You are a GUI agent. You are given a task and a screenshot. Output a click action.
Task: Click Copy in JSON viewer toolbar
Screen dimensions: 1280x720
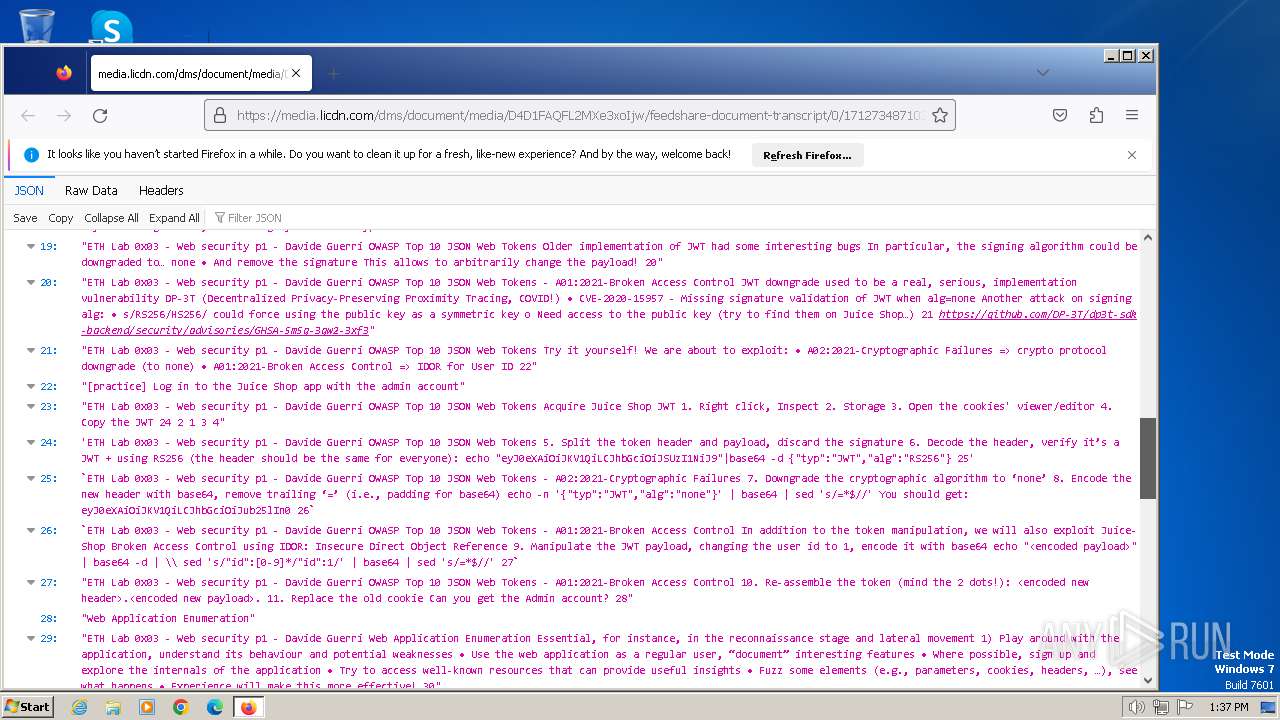point(61,218)
